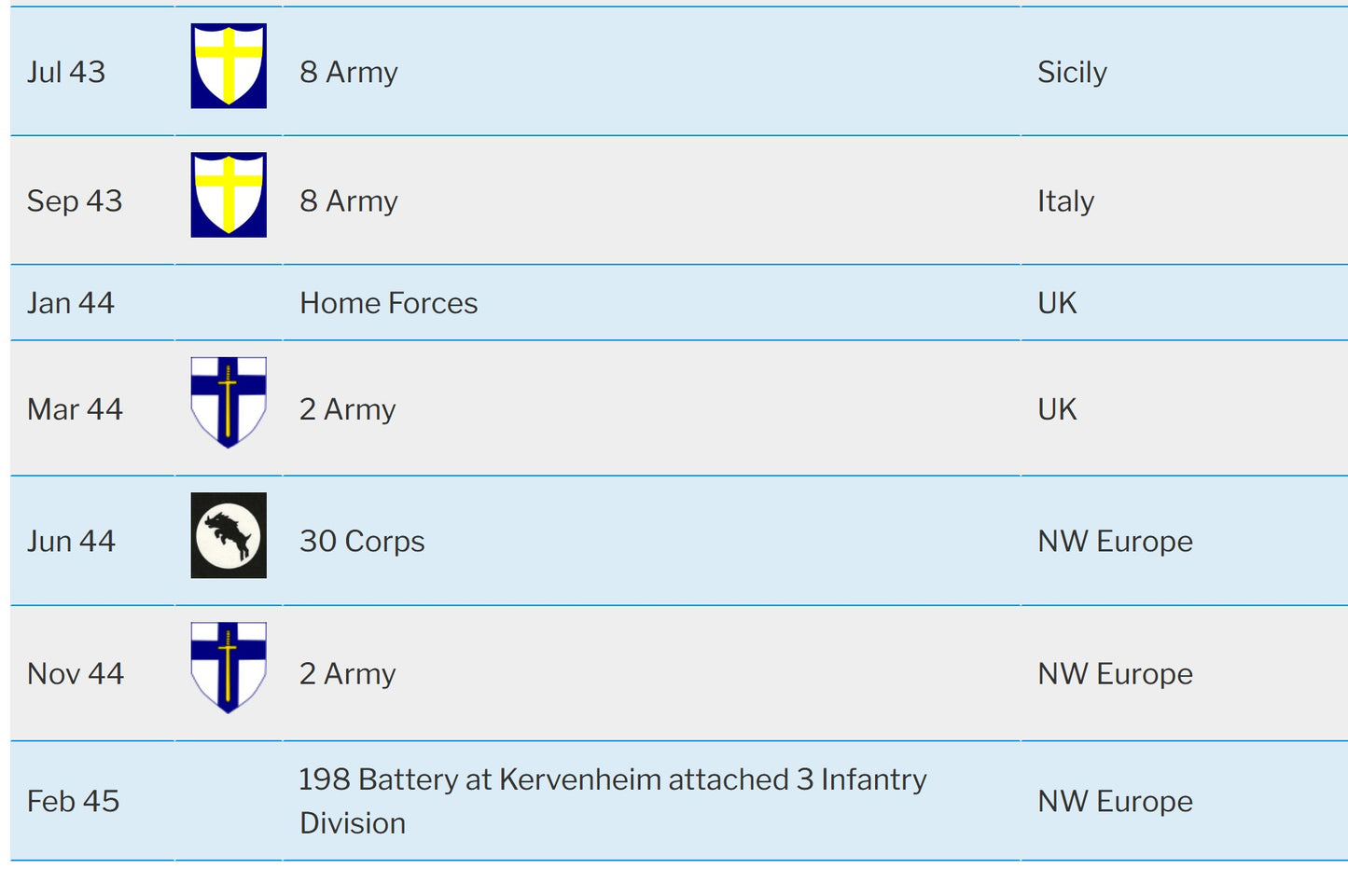
Task: Select "8 Army" text in the Sicily row
Action: click(349, 72)
